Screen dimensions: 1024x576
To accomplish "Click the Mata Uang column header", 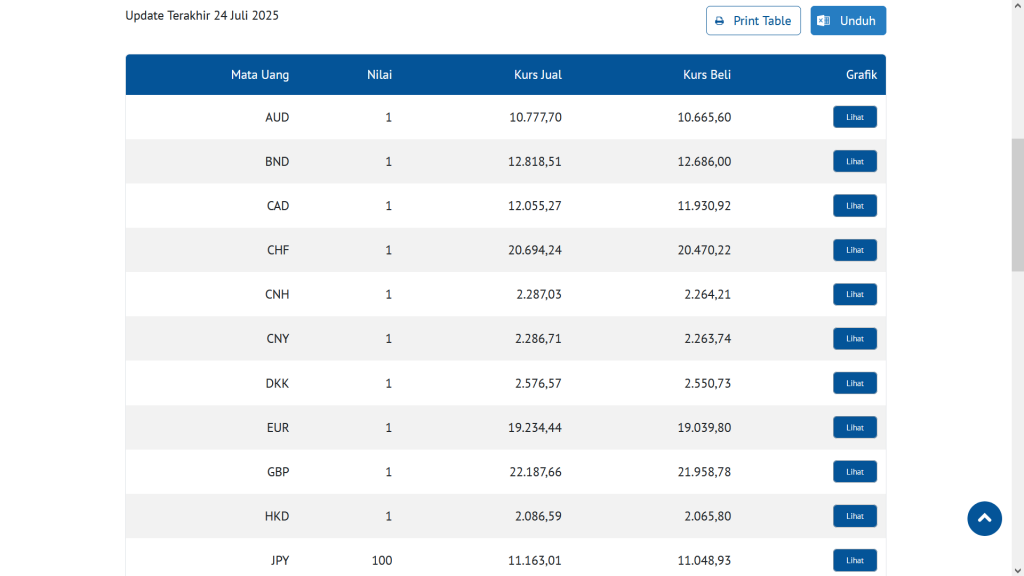I will click(x=260, y=75).
